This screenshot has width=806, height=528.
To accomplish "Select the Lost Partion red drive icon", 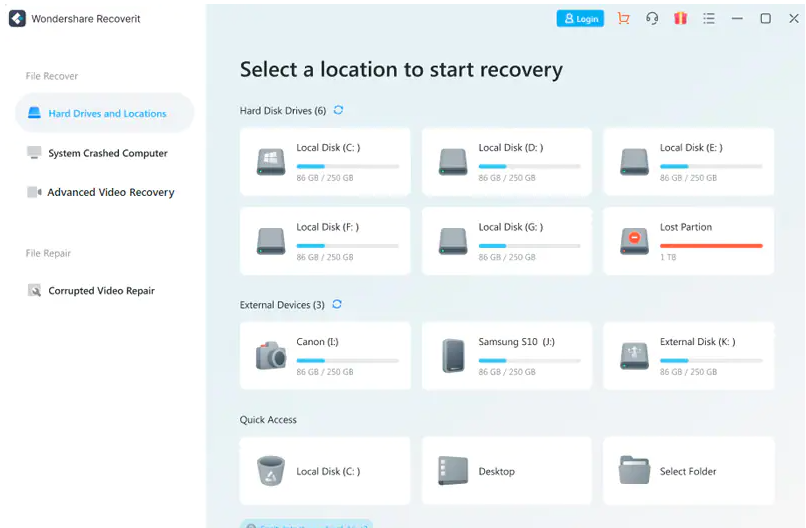I will pos(634,241).
